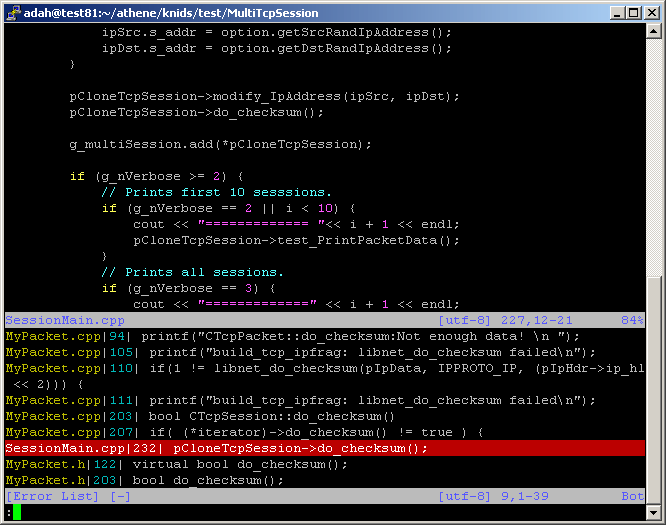Click the g_multiSession.add code line

(220, 144)
